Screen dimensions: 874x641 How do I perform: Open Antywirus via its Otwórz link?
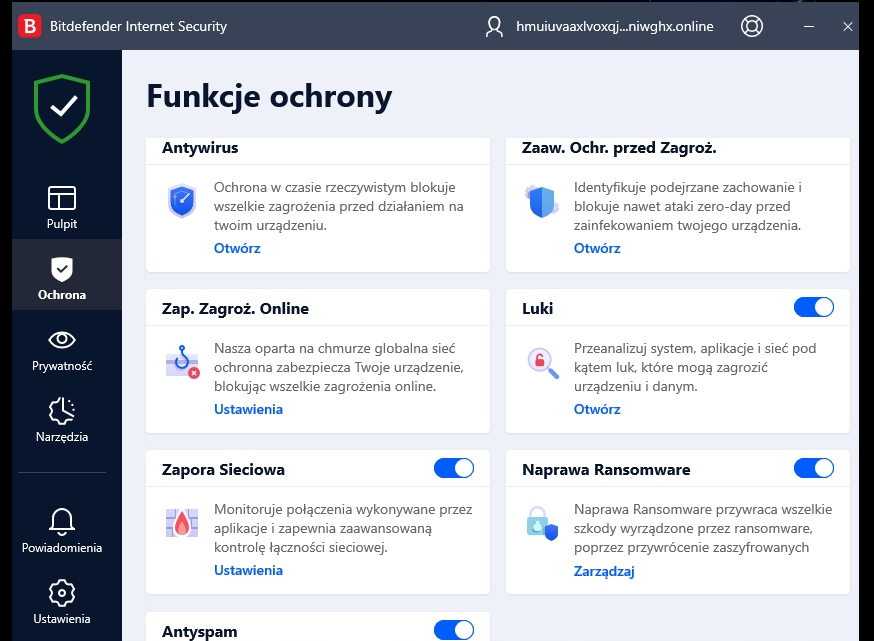[237, 248]
